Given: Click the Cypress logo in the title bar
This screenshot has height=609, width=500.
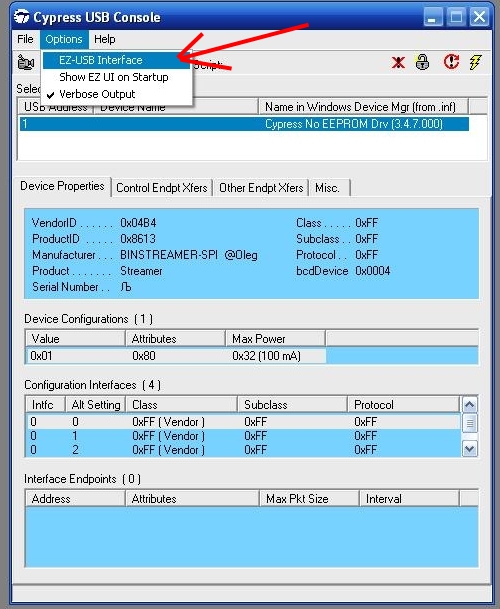Looking at the screenshot, I should (21, 17).
